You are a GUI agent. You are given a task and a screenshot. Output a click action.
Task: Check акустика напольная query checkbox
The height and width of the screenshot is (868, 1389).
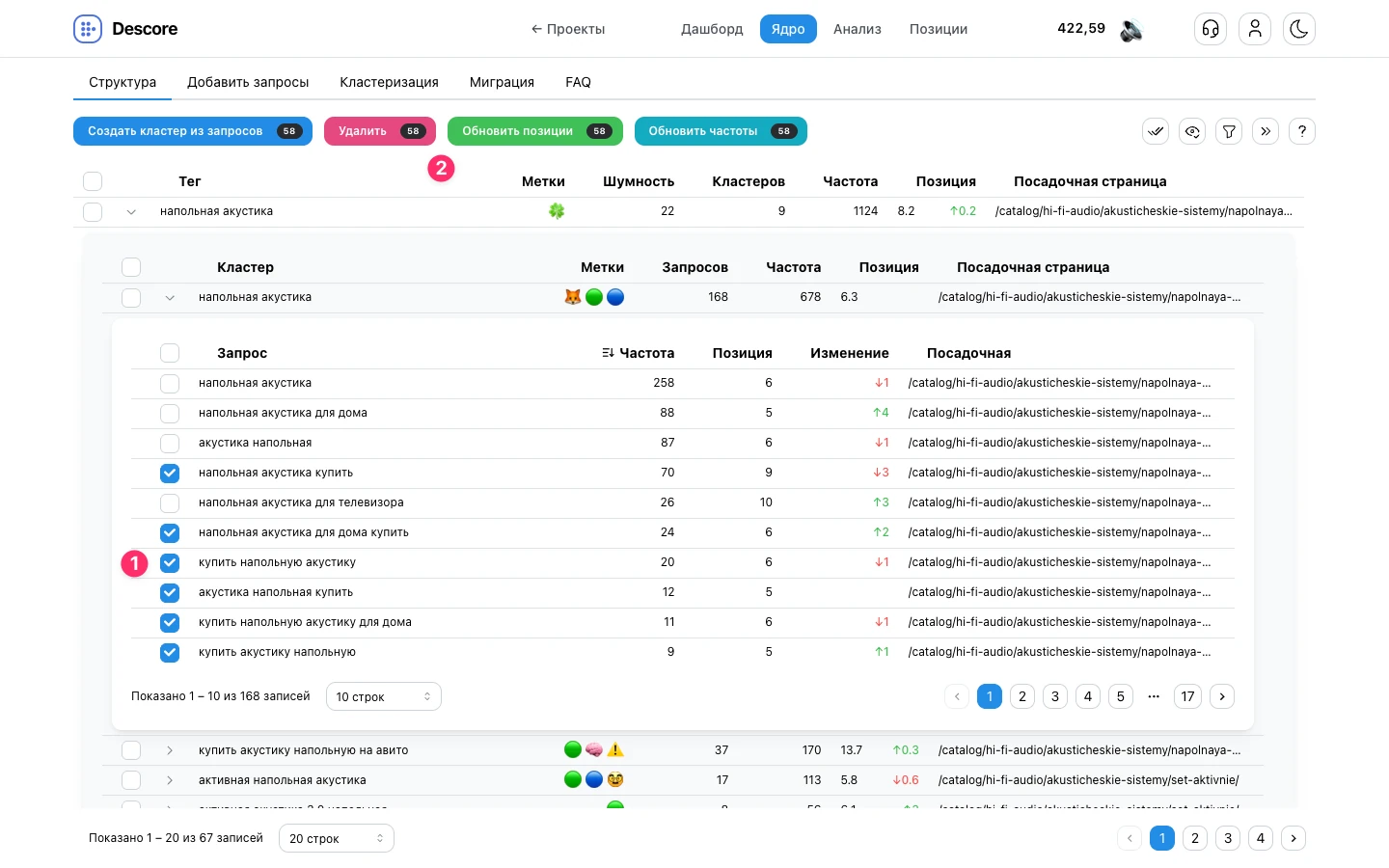(170, 443)
